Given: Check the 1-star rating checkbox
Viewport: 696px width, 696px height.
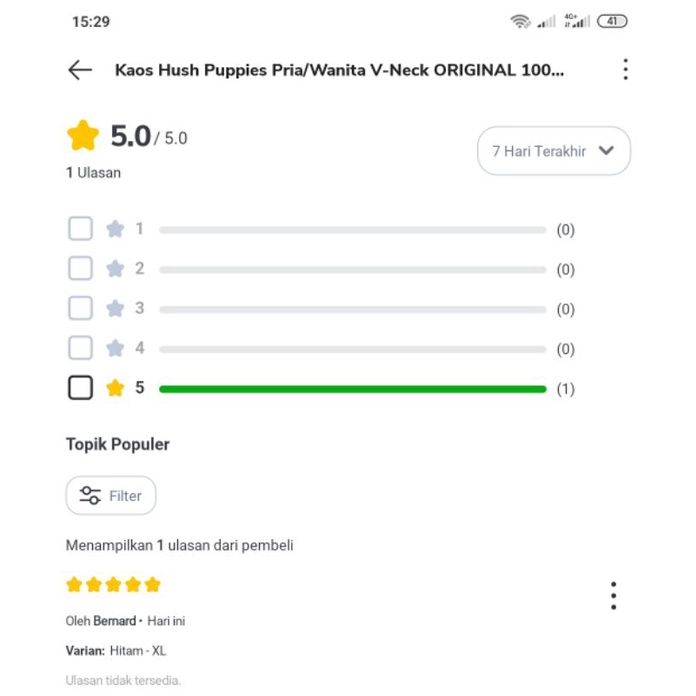Looking at the screenshot, I should (80, 229).
